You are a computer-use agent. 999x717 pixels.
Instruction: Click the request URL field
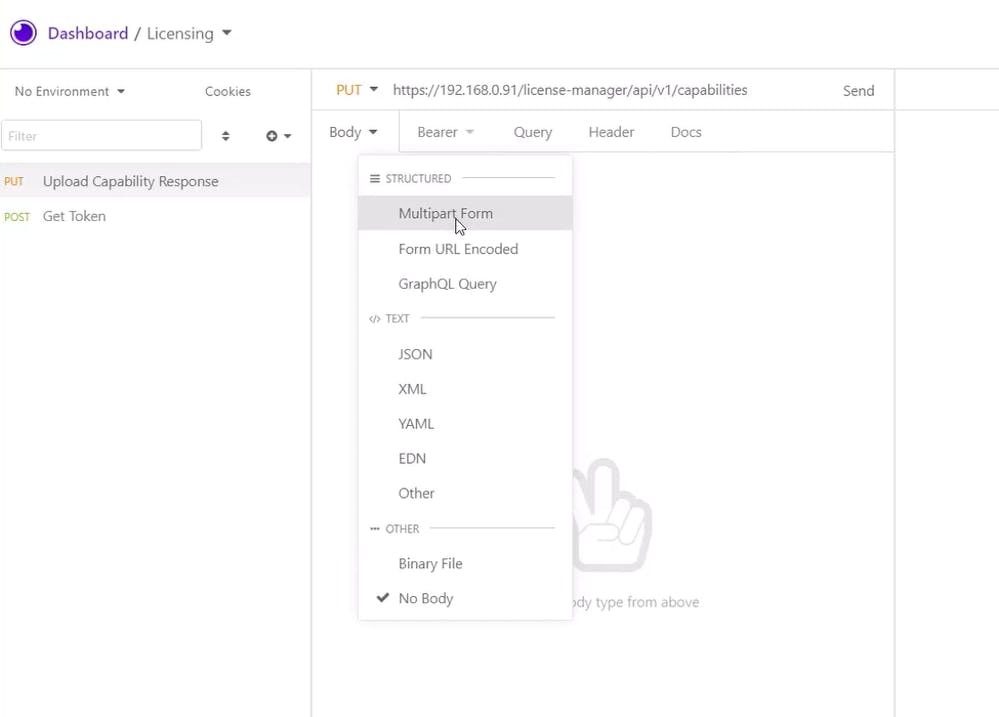click(x=570, y=90)
